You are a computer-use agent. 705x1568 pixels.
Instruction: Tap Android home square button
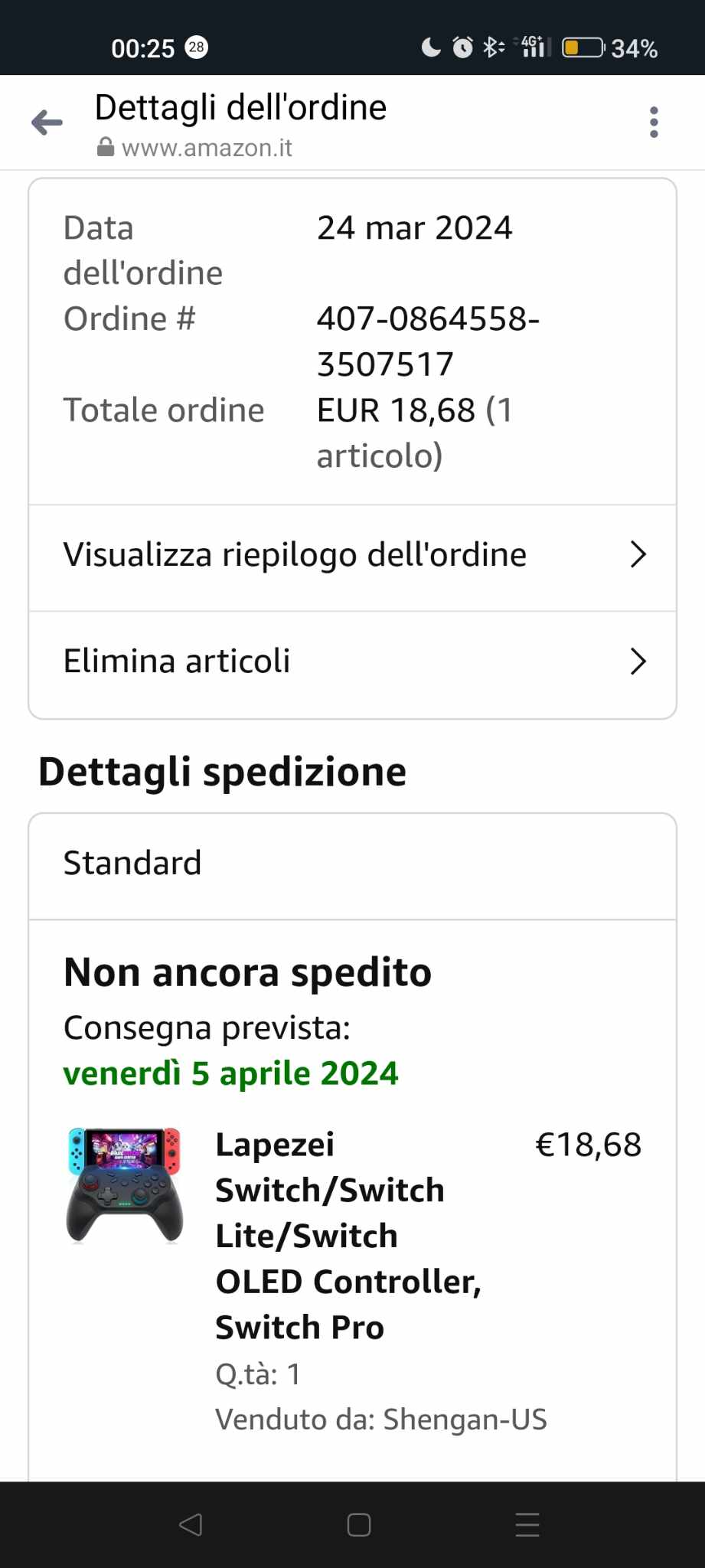(x=359, y=1524)
